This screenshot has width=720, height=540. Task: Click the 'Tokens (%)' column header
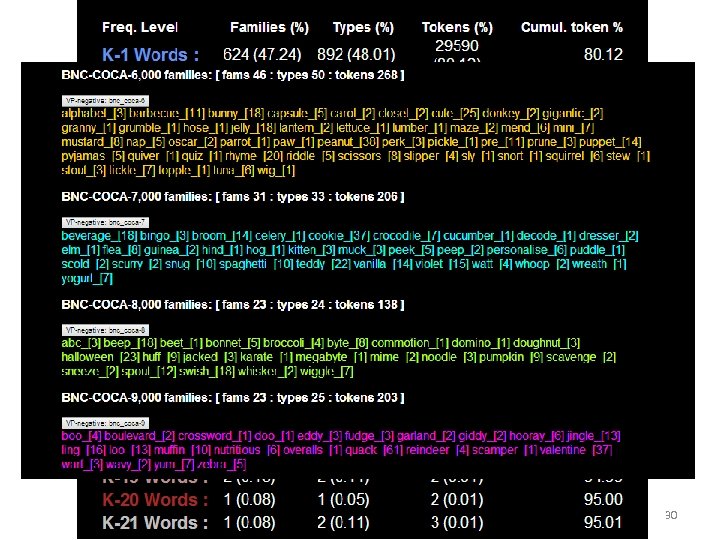click(x=457, y=28)
